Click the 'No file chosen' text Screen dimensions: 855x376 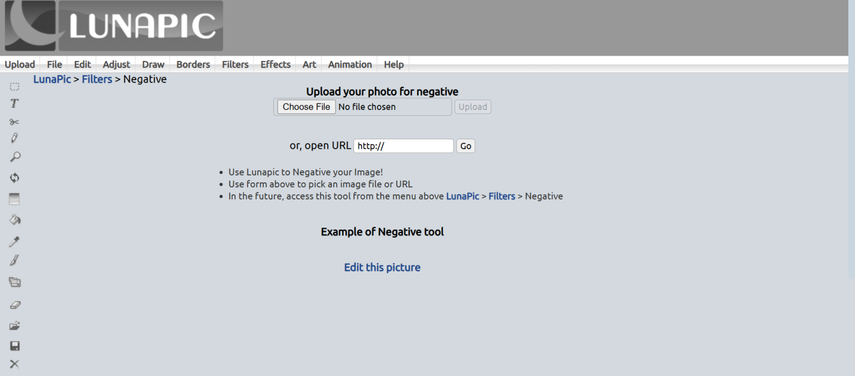(367, 107)
